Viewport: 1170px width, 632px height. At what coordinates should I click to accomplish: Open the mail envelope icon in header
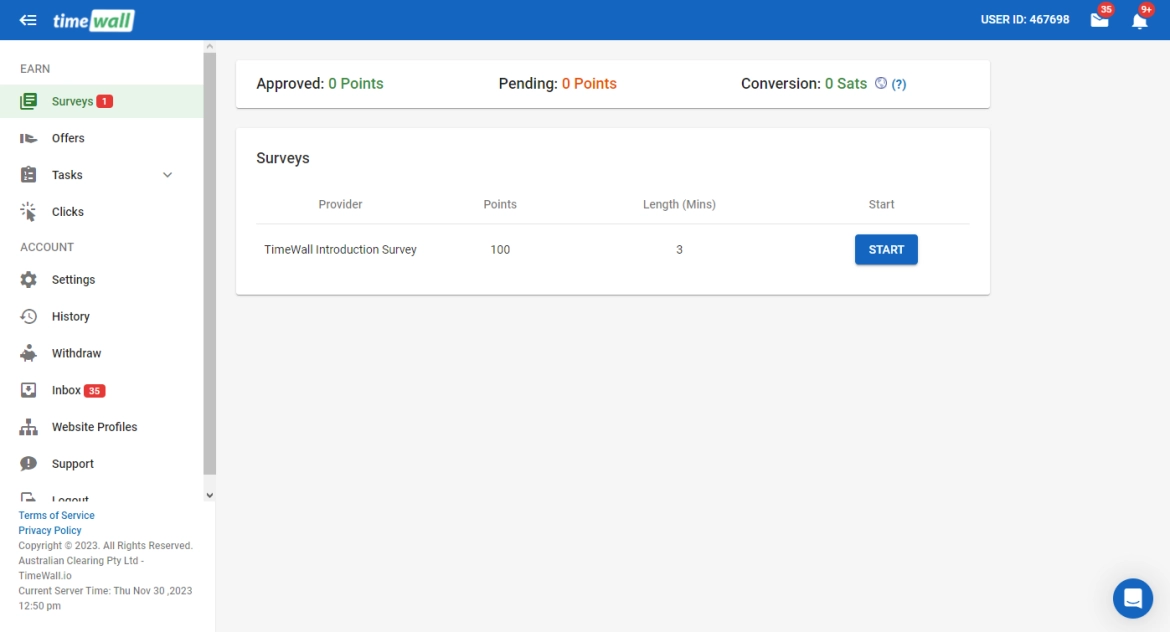tap(1099, 20)
